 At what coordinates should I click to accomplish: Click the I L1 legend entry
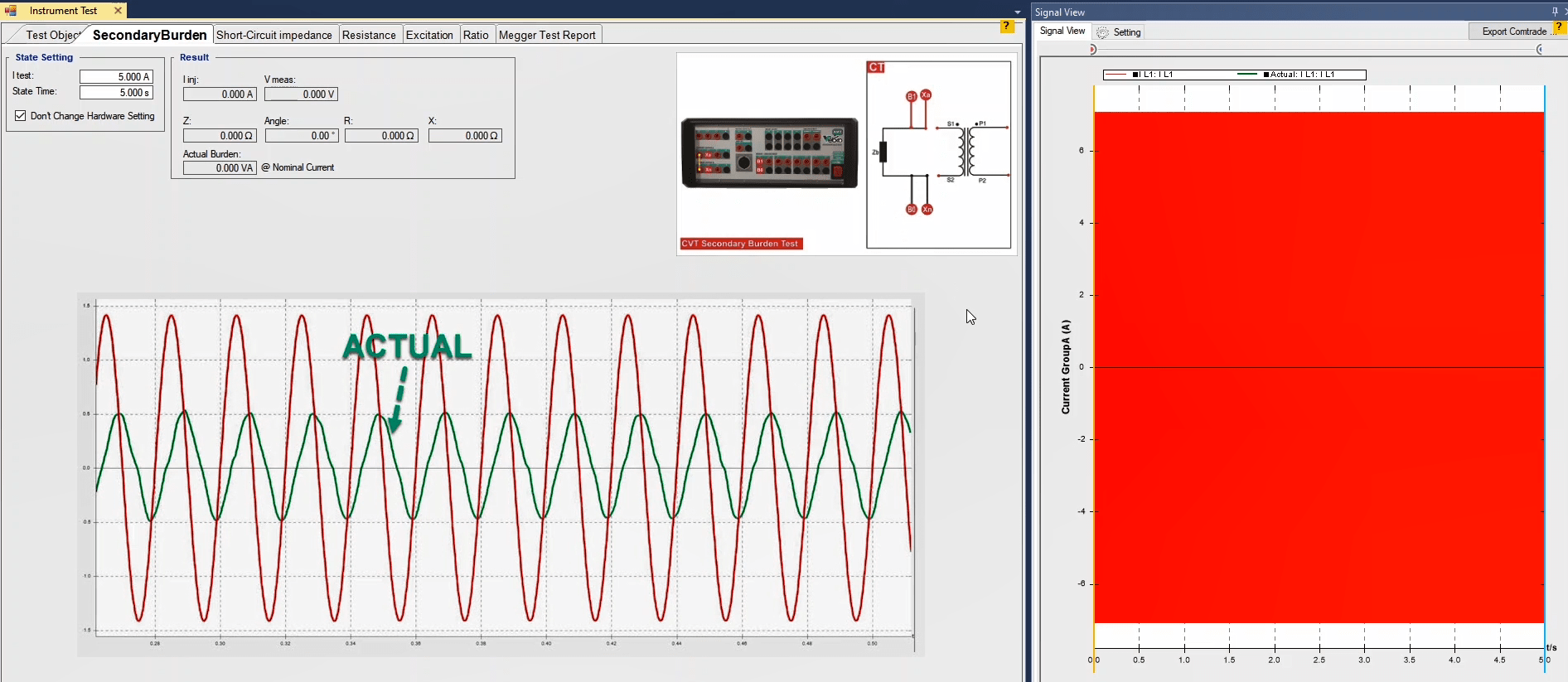tap(1152, 75)
